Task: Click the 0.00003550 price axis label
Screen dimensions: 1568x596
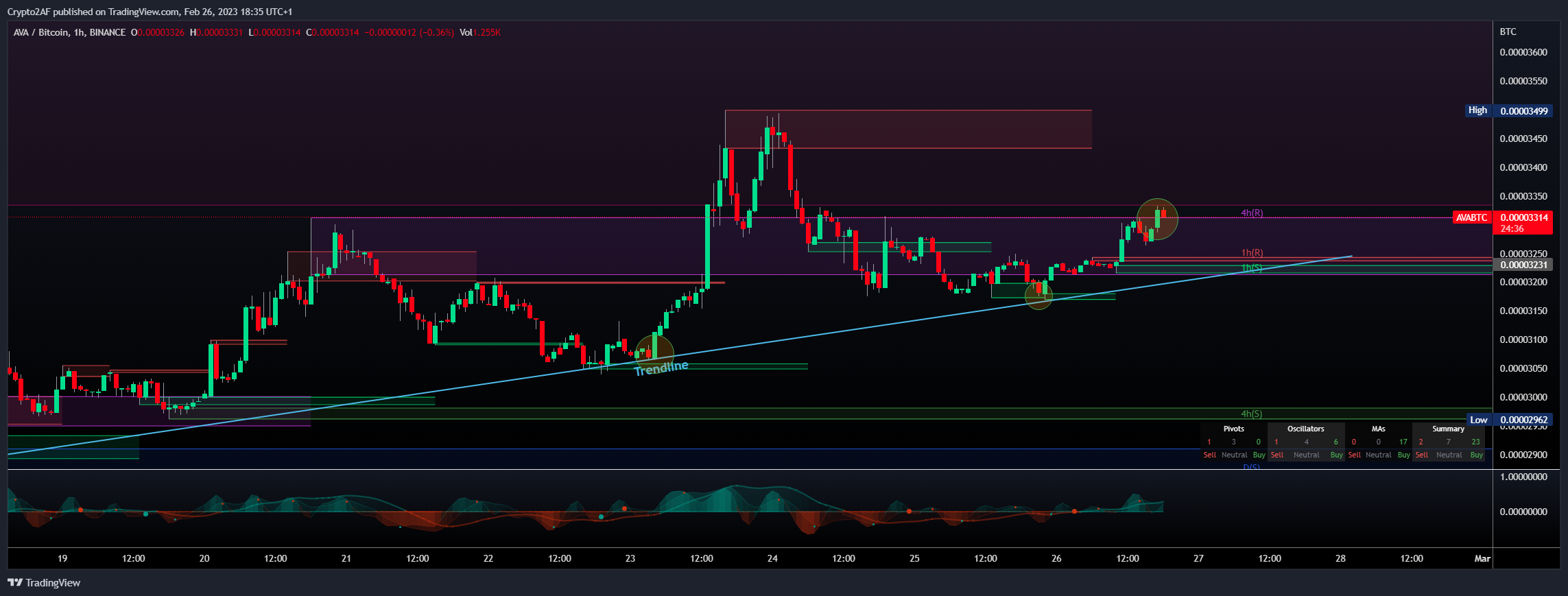Action: pos(1523,81)
